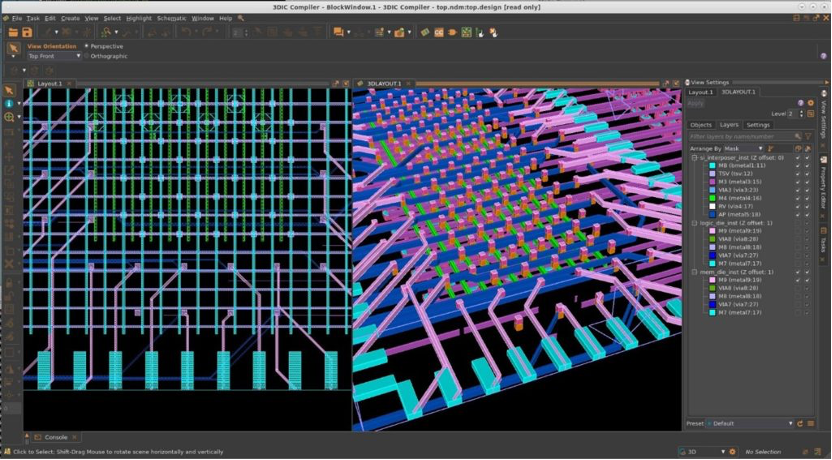Click the info icon in the left sidebar

9,103
